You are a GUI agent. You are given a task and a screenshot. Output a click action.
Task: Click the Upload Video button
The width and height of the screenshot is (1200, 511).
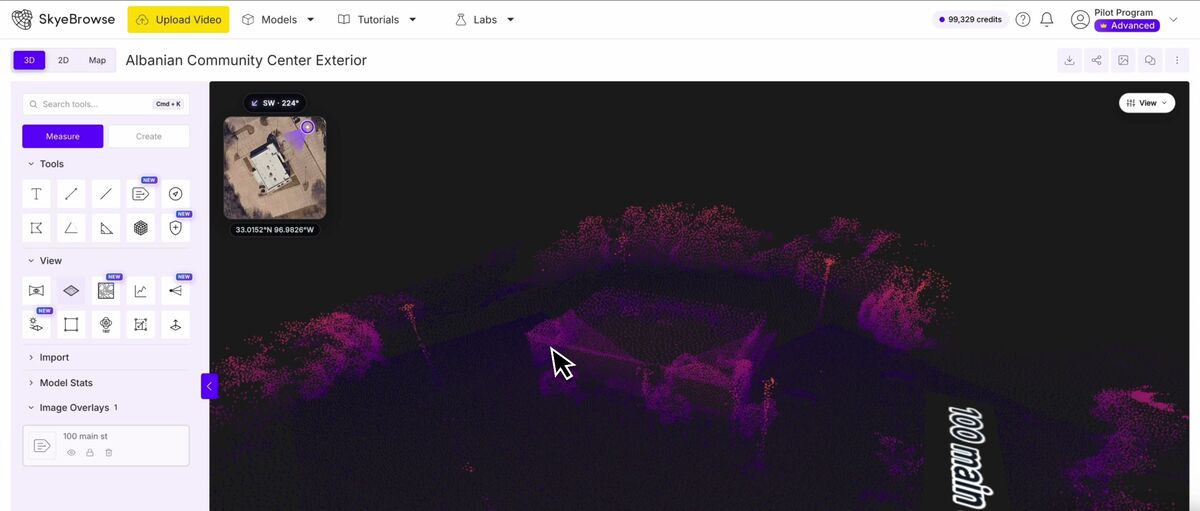(x=178, y=19)
